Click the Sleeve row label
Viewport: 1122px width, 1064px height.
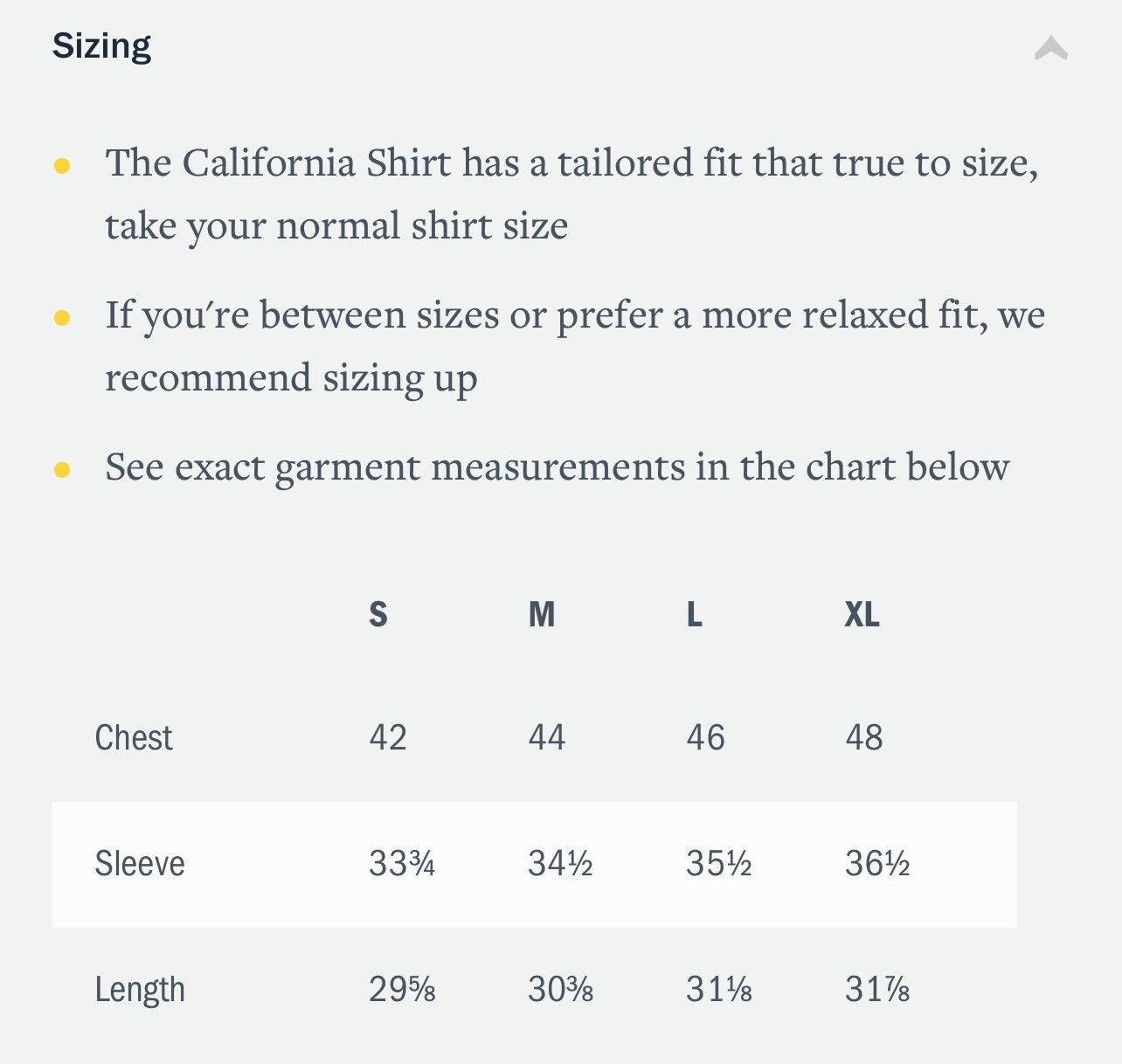pyautogui.click(x=140, y=864)
